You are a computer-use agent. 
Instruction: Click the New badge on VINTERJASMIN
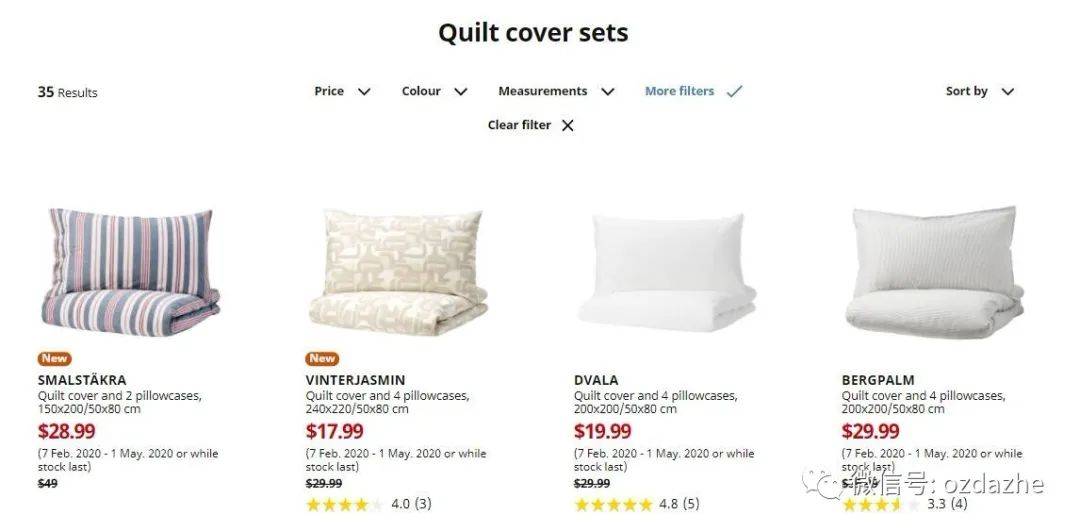pyautogui.click(x=322, y=358)
